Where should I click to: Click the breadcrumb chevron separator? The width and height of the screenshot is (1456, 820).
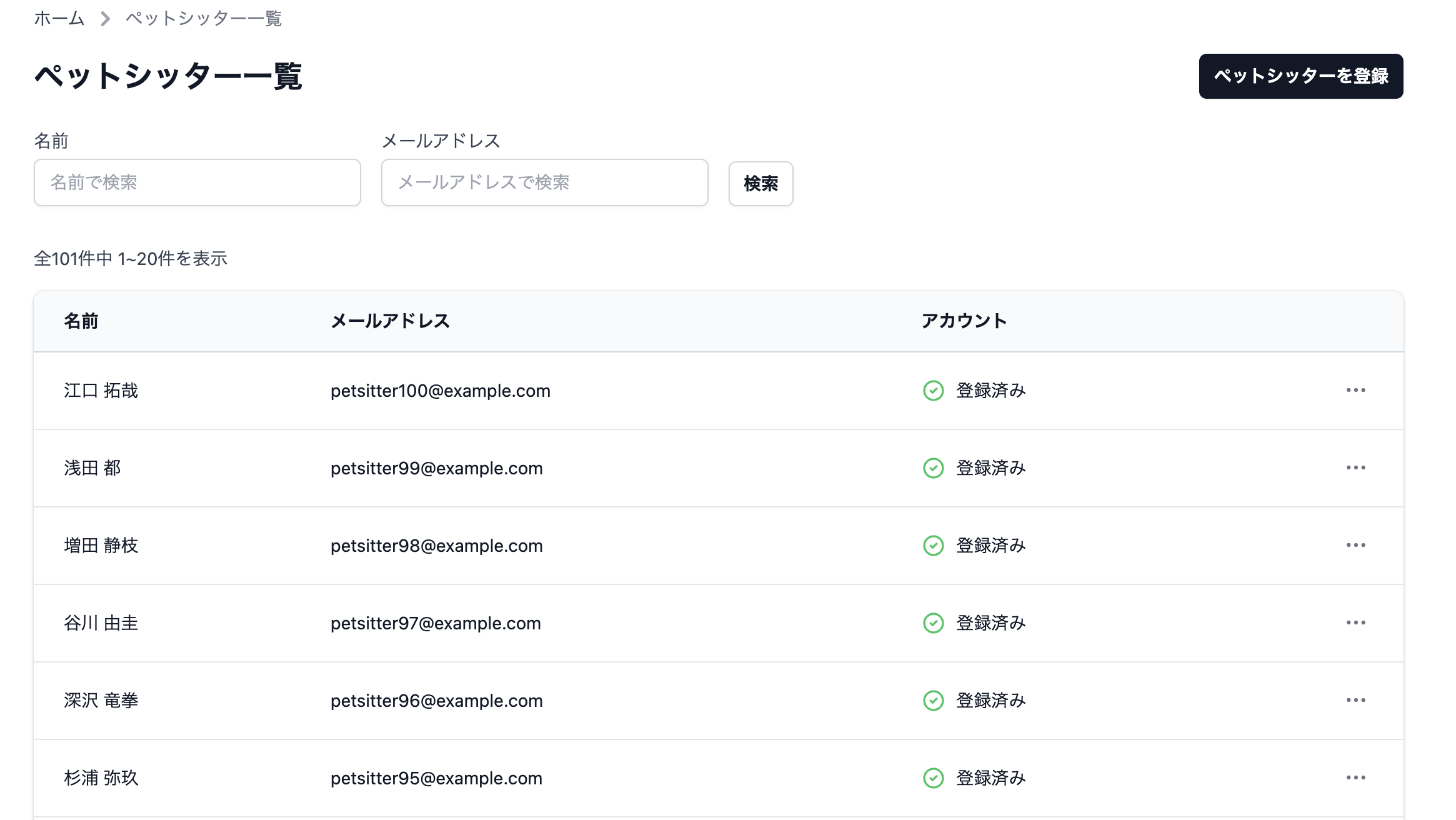click(x=105, y=19)
